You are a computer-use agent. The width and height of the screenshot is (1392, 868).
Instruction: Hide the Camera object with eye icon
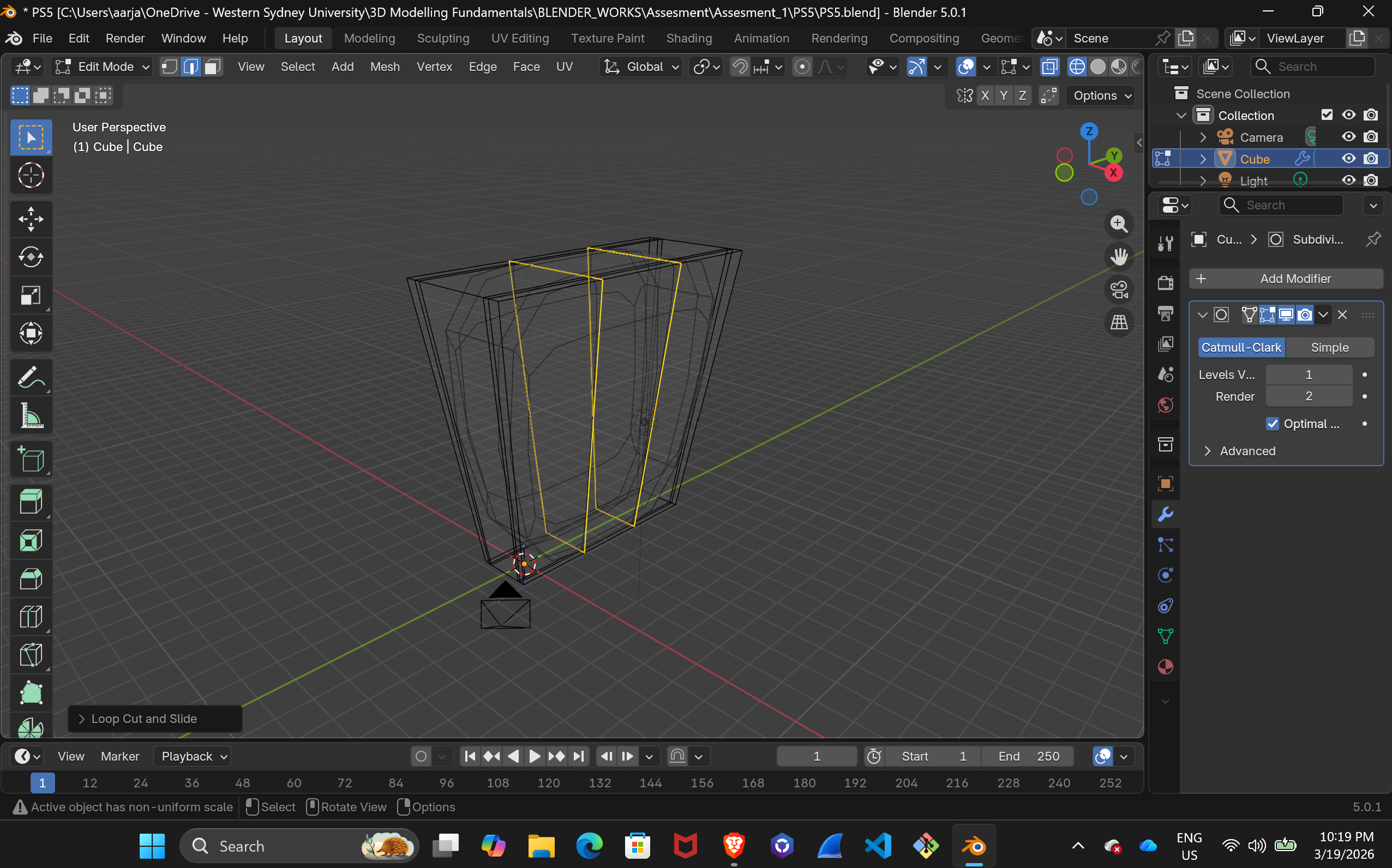pyautogui.click(x=1348, y=137)
